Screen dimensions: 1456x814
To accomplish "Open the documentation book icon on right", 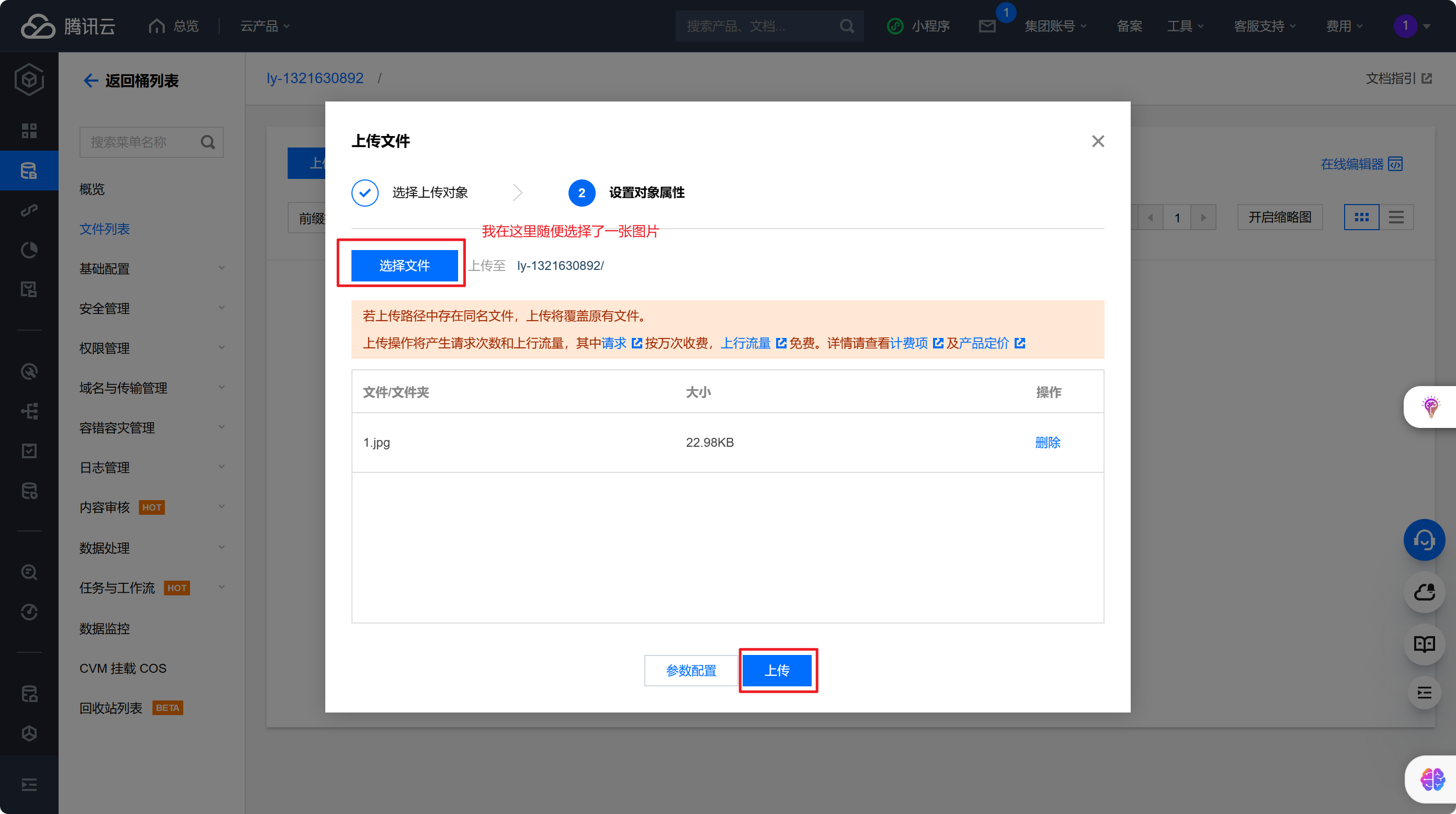I will (x=1424, y=644).
